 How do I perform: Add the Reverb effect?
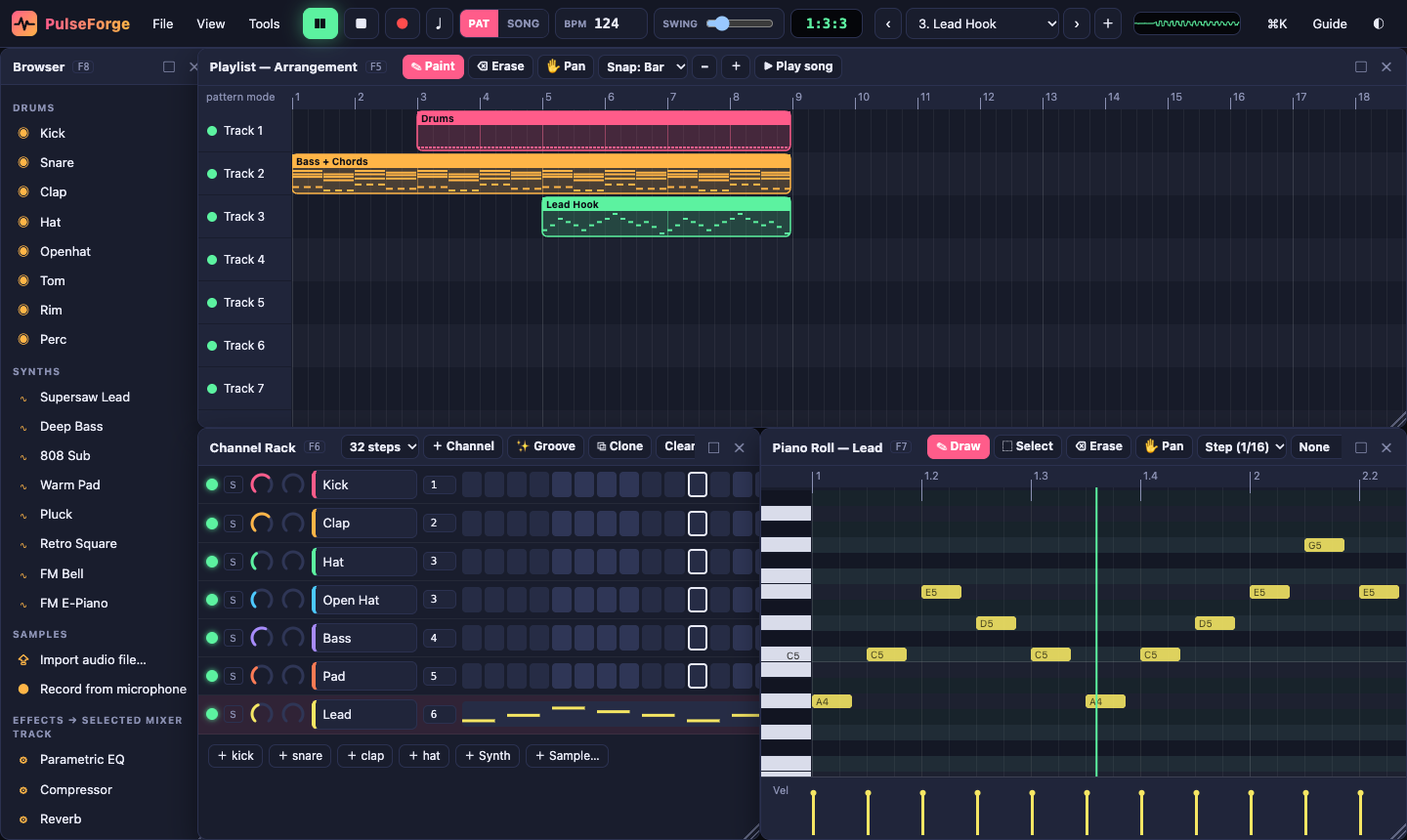(x=100, y=819)
